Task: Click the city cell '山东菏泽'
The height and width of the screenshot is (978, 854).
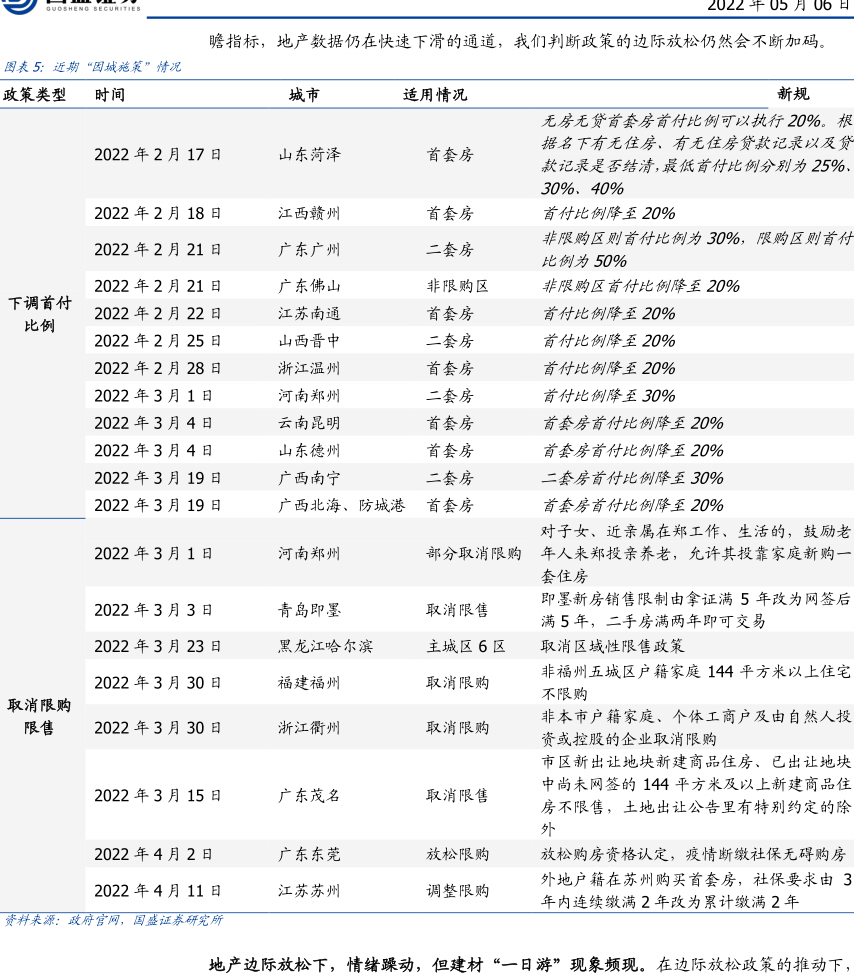Action: [309, 155]
